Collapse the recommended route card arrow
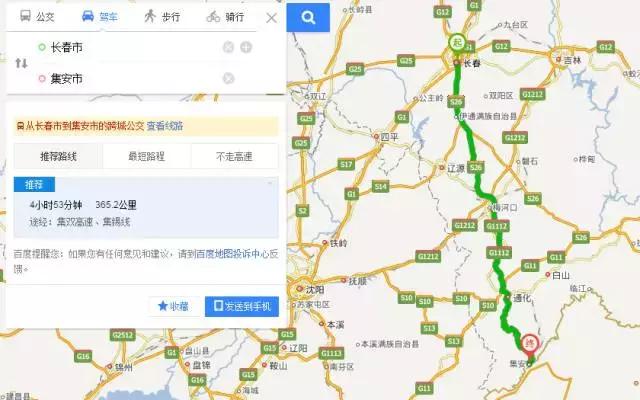 (270, 183)
